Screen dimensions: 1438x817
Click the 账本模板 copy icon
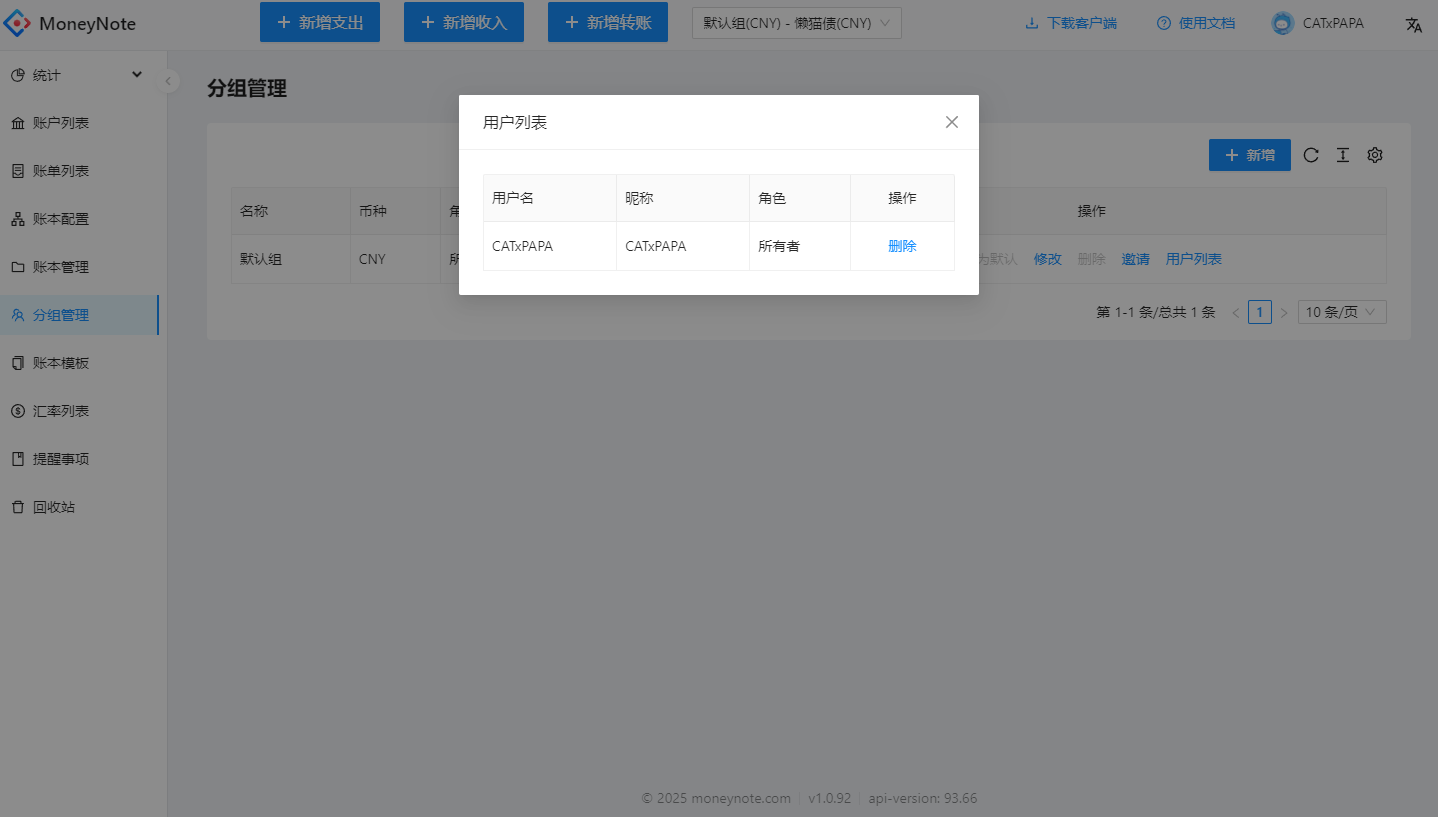pos(17,363)
